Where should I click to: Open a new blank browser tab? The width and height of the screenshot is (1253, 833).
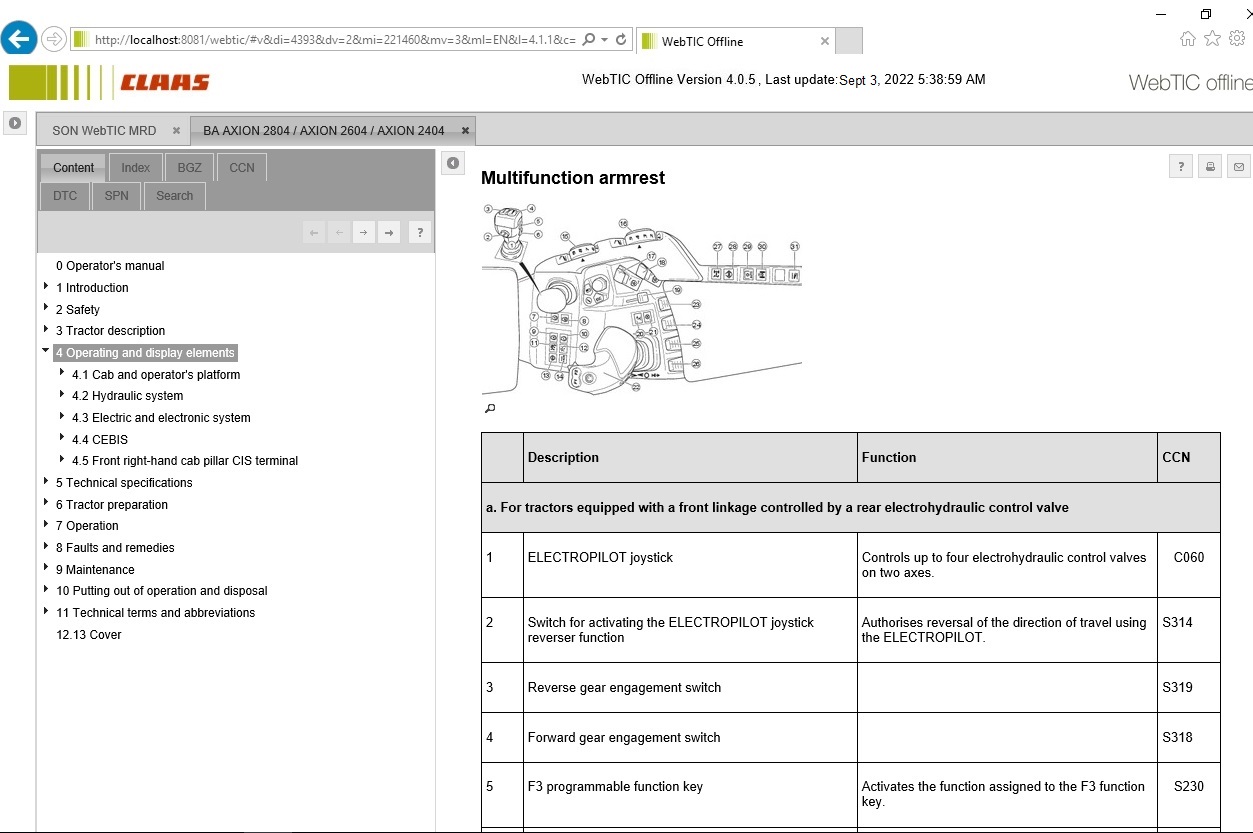pyautogui.click(x=848, y=41)
